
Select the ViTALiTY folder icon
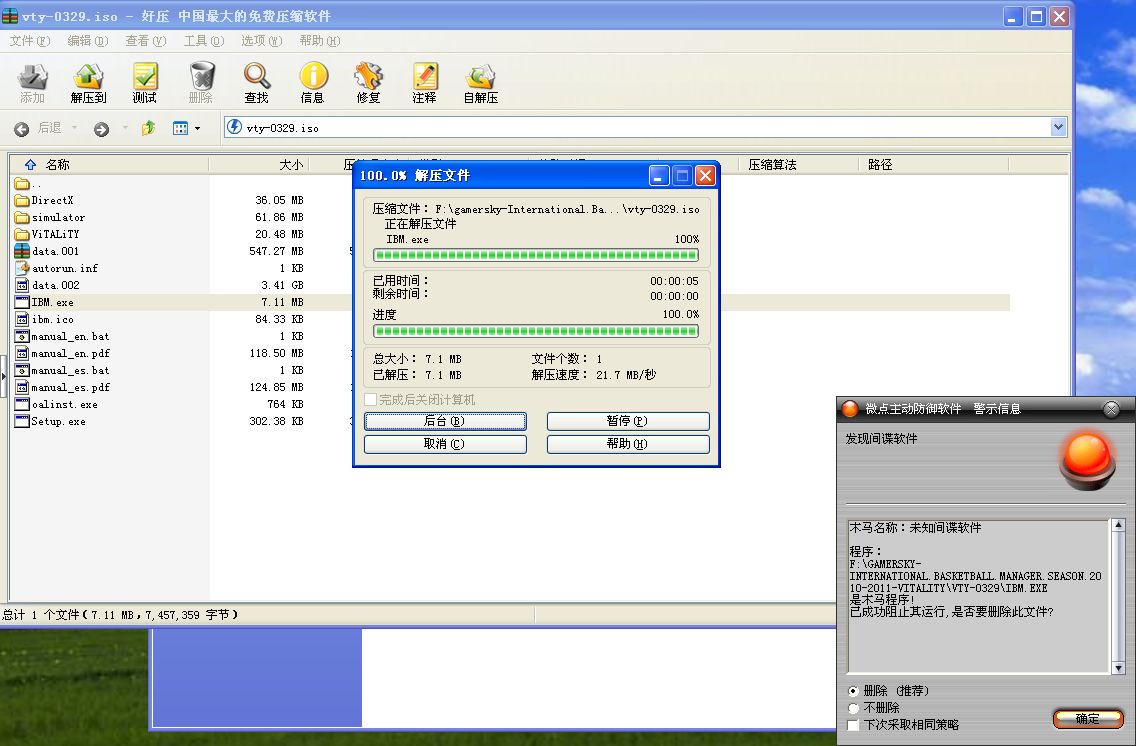click(x=22, y=234)
